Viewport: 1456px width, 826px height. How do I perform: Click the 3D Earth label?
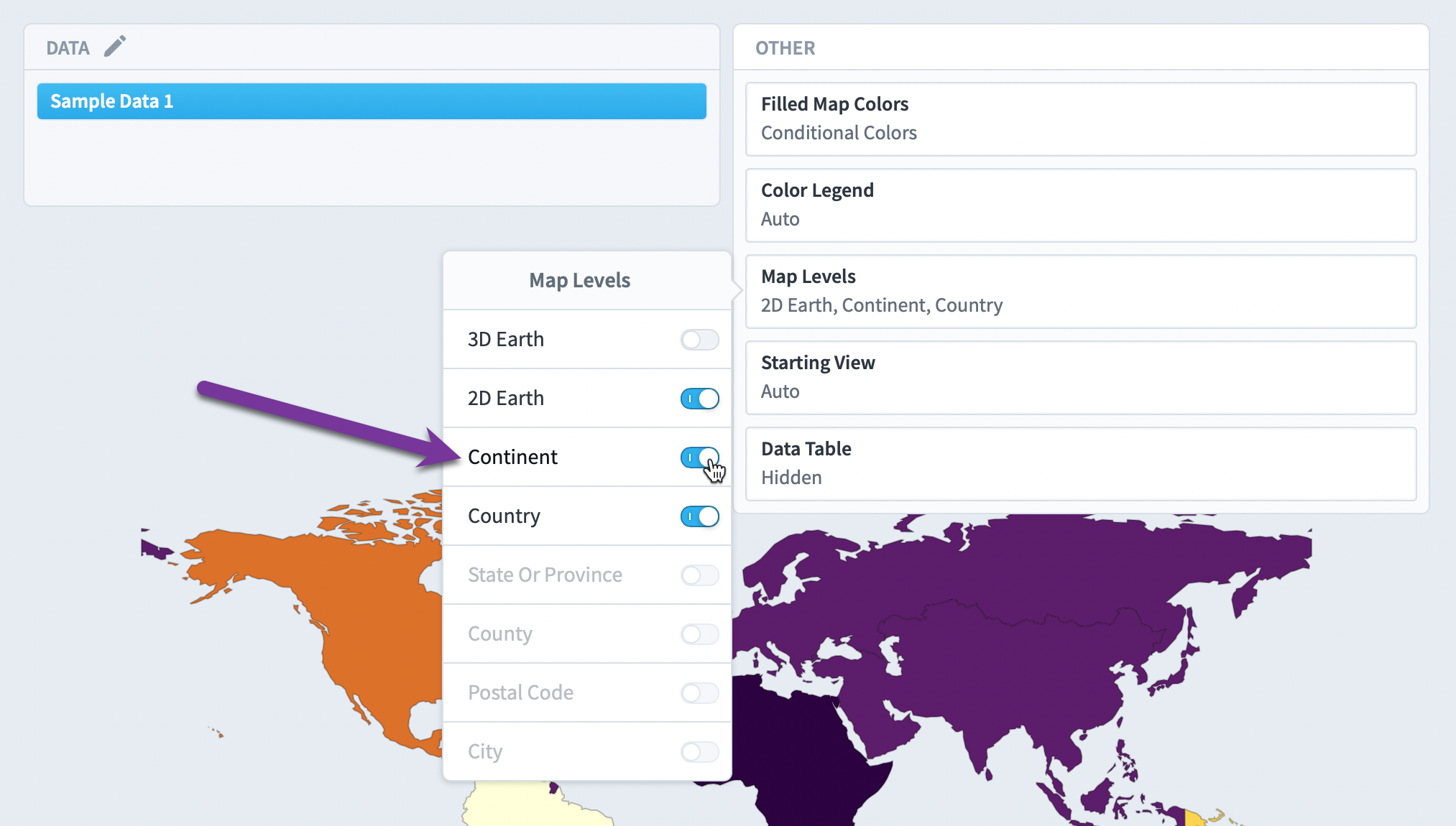click(x=506, y=339)
